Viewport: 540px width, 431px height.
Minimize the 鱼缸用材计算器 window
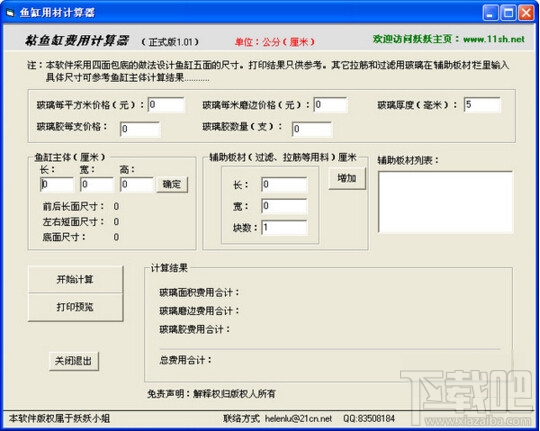point(490,13)
